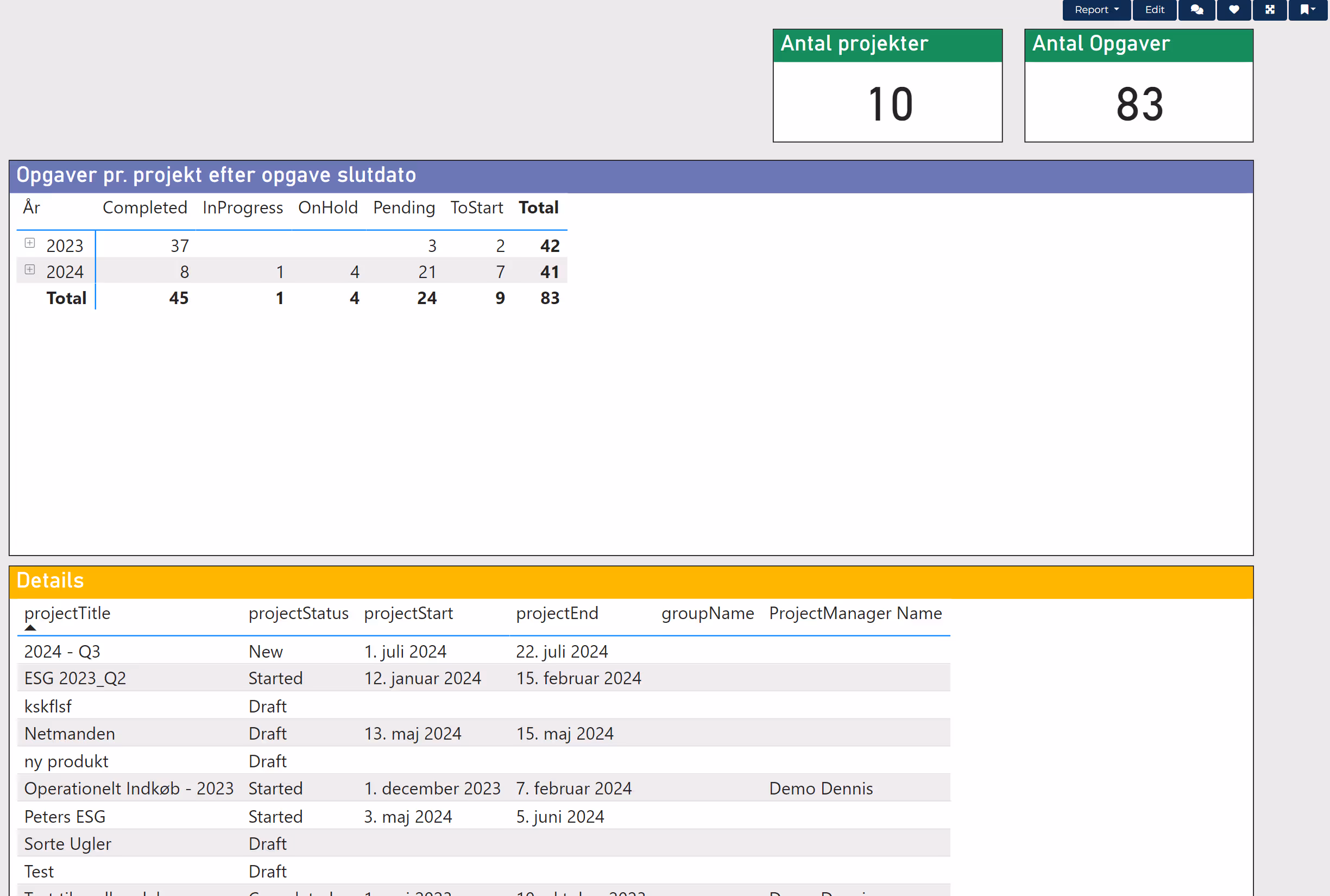Expand the 2023 year row

pyautogui.click(x=30, y=243)
